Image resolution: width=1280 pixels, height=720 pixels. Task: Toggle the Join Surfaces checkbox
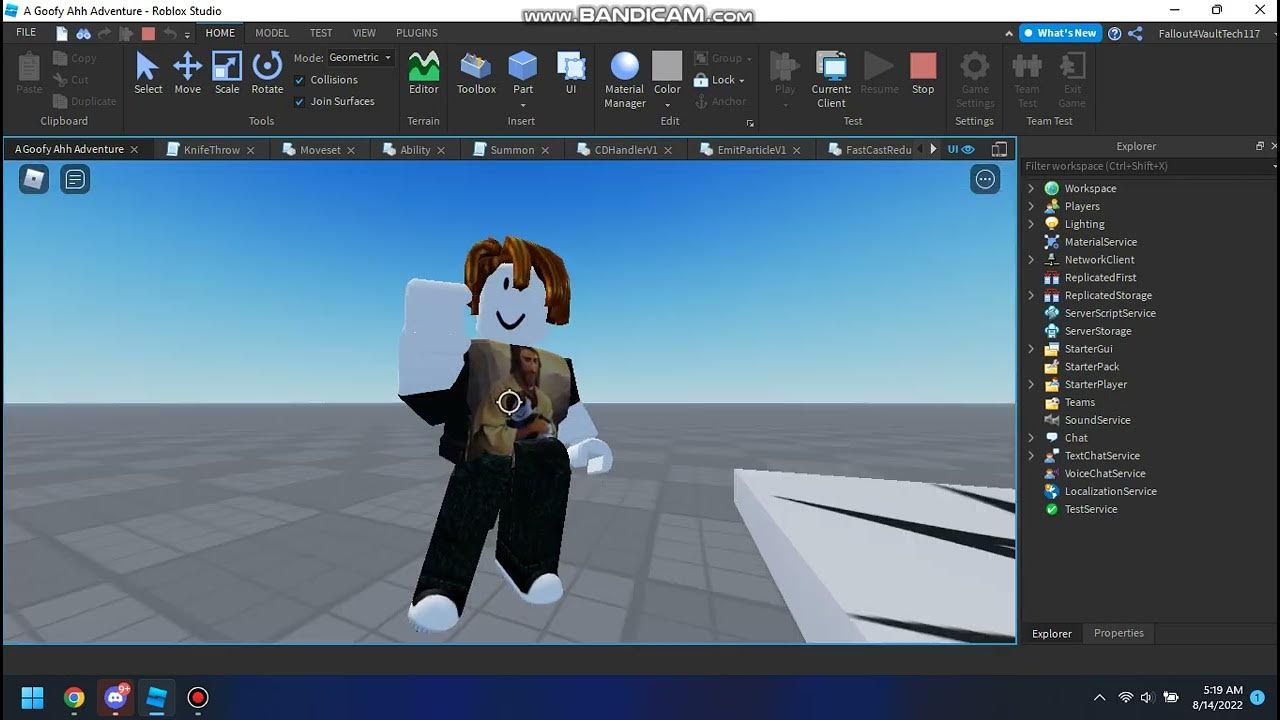300,101
